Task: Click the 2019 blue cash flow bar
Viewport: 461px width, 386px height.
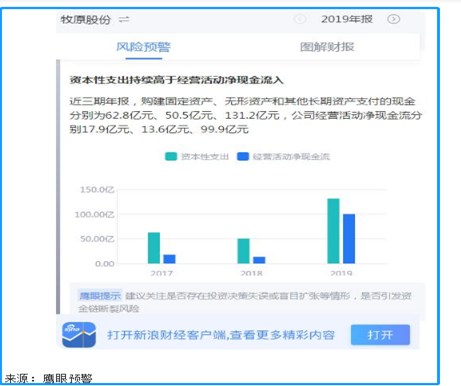Action: click(349, 239)
